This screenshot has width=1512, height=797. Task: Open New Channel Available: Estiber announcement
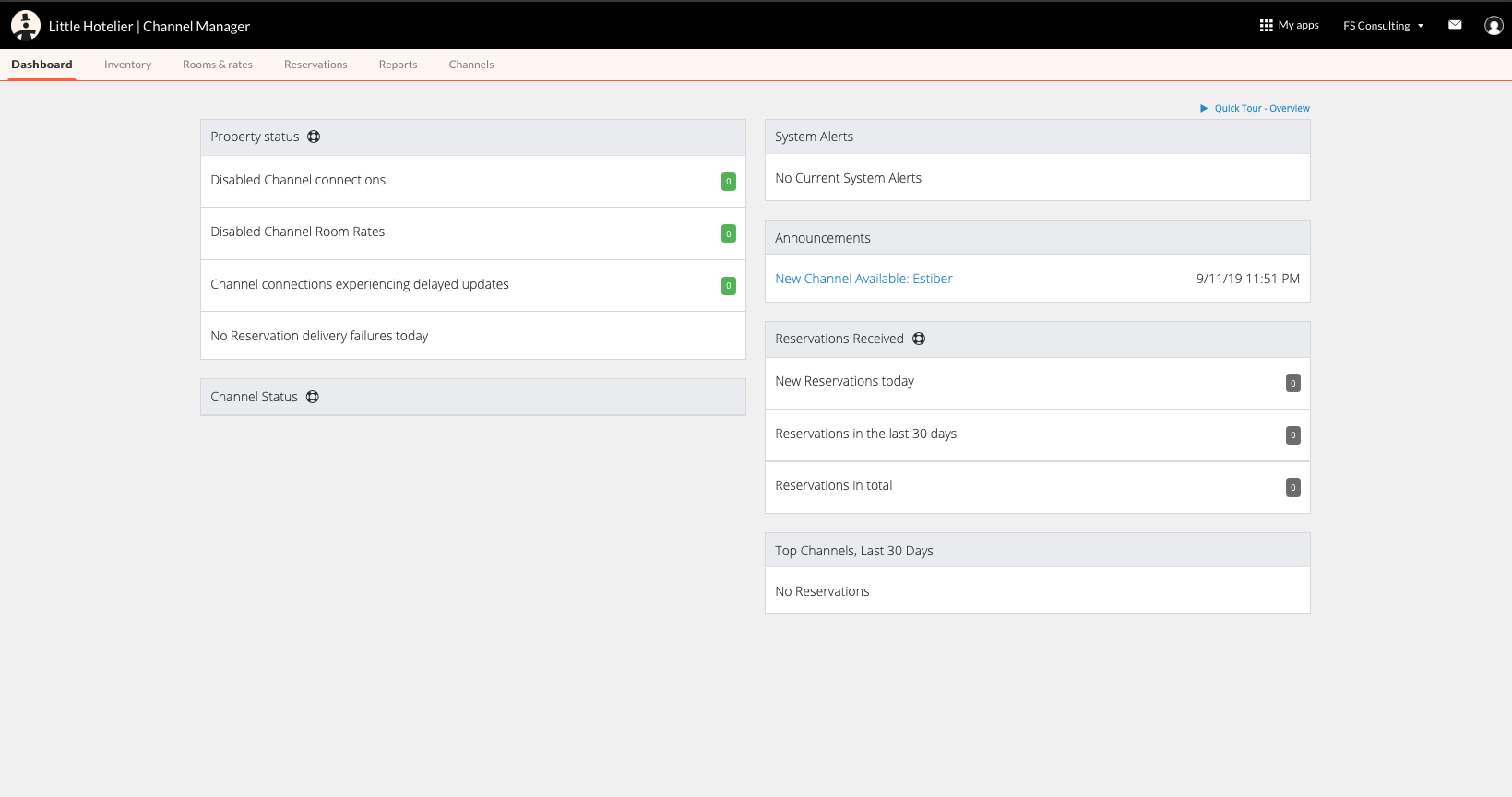coord(863,279)
